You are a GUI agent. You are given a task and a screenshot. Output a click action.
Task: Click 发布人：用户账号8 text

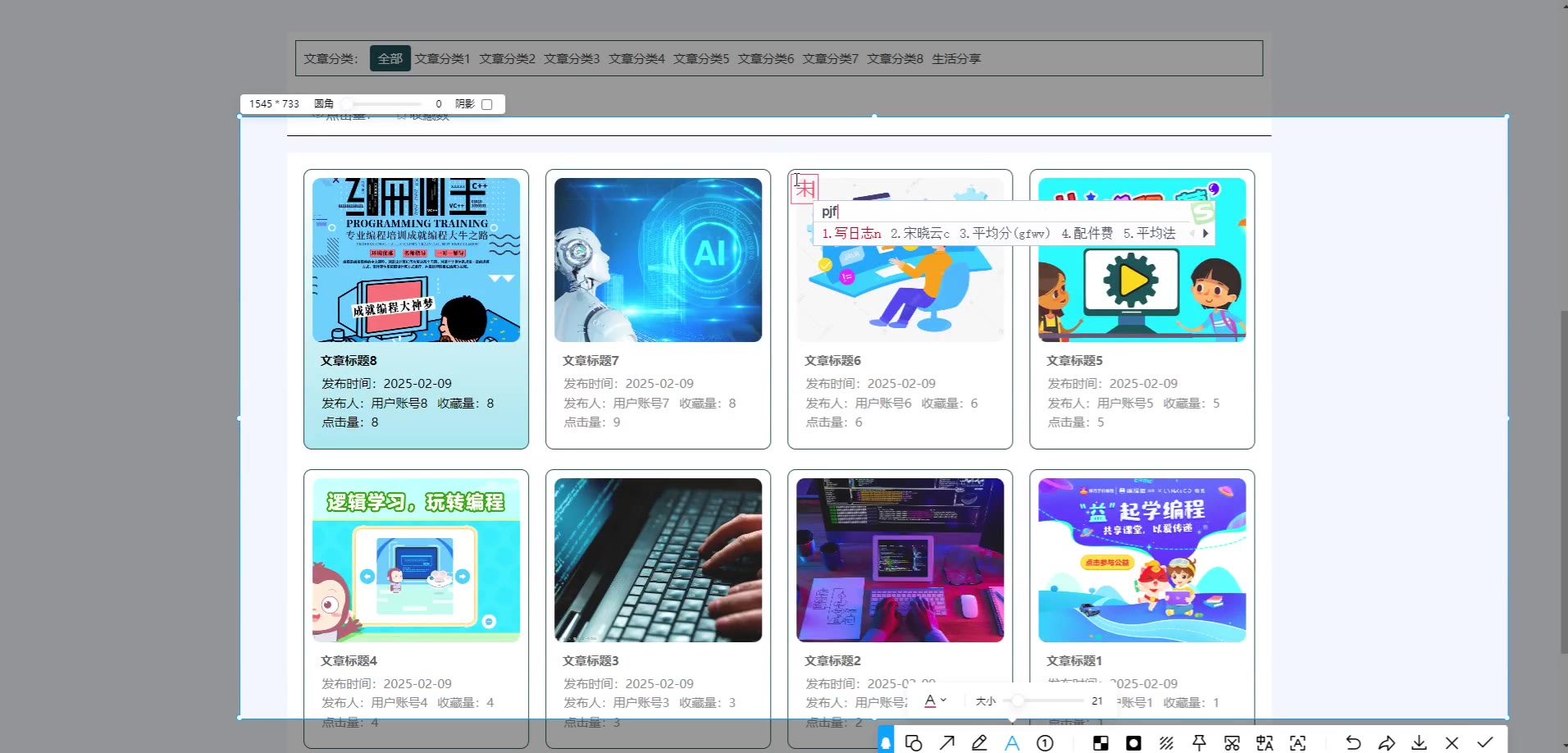(x=374, y=403)
